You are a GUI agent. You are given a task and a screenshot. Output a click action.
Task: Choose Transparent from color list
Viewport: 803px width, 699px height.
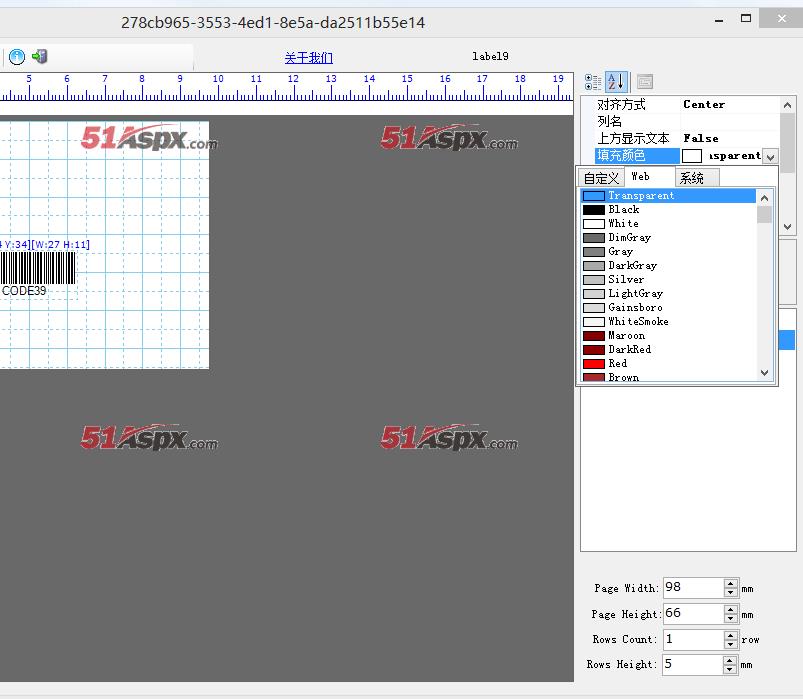(x=668, y=196)
